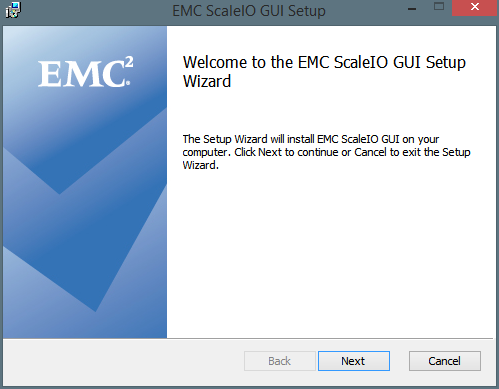The height and width of the screenshot is (389, 499).
Task: Click the gray footer area left of Back
Action: [123, 362]
